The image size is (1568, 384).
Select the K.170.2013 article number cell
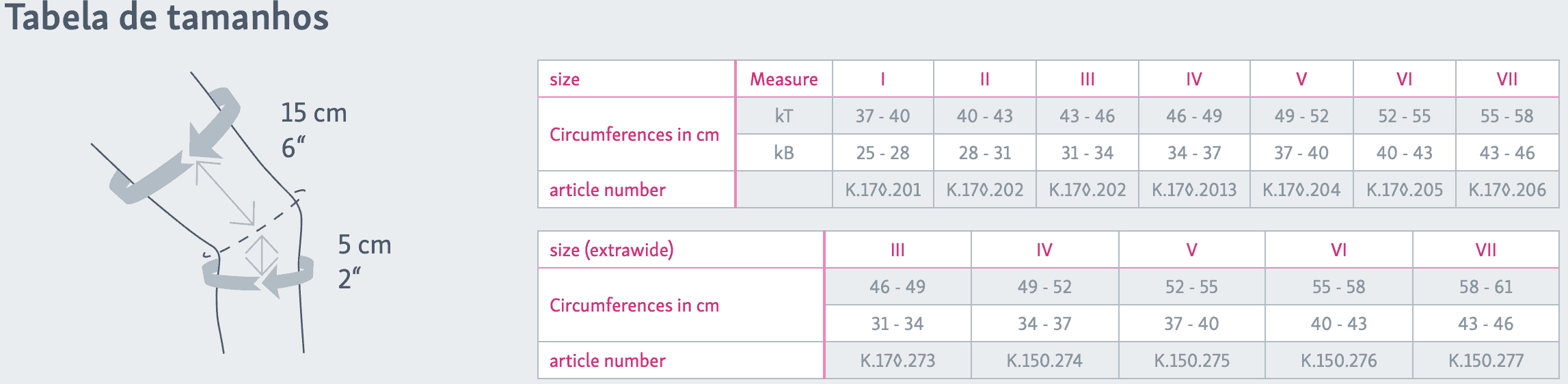tap(1193, 190)
